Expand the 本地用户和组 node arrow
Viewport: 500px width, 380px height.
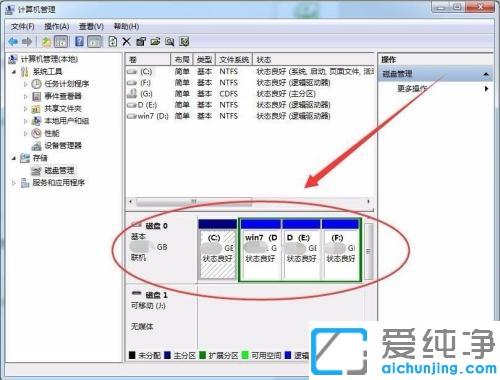(x=26, y=121)
